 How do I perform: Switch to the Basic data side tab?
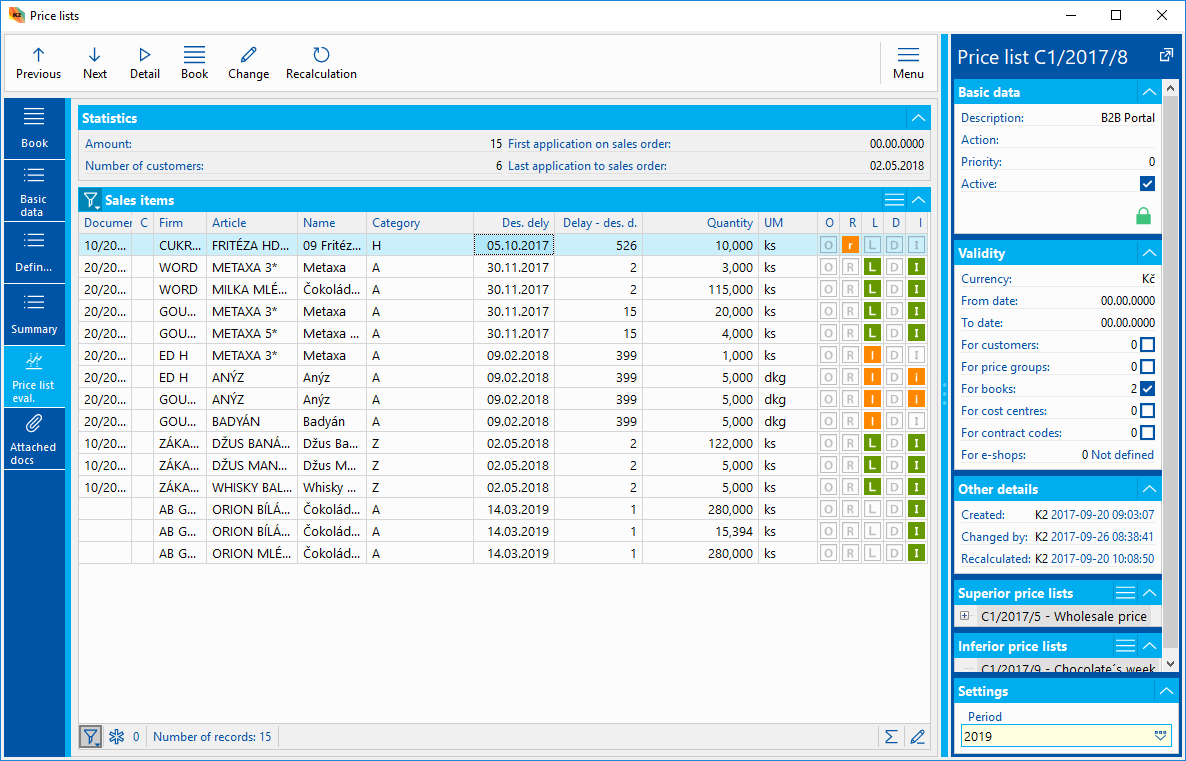pyautogui.click(x=34, y=192)
